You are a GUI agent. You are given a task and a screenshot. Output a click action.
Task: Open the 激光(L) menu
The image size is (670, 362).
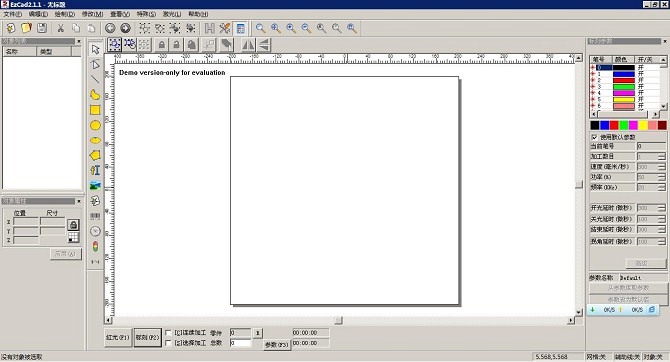[x=171, y=14]
